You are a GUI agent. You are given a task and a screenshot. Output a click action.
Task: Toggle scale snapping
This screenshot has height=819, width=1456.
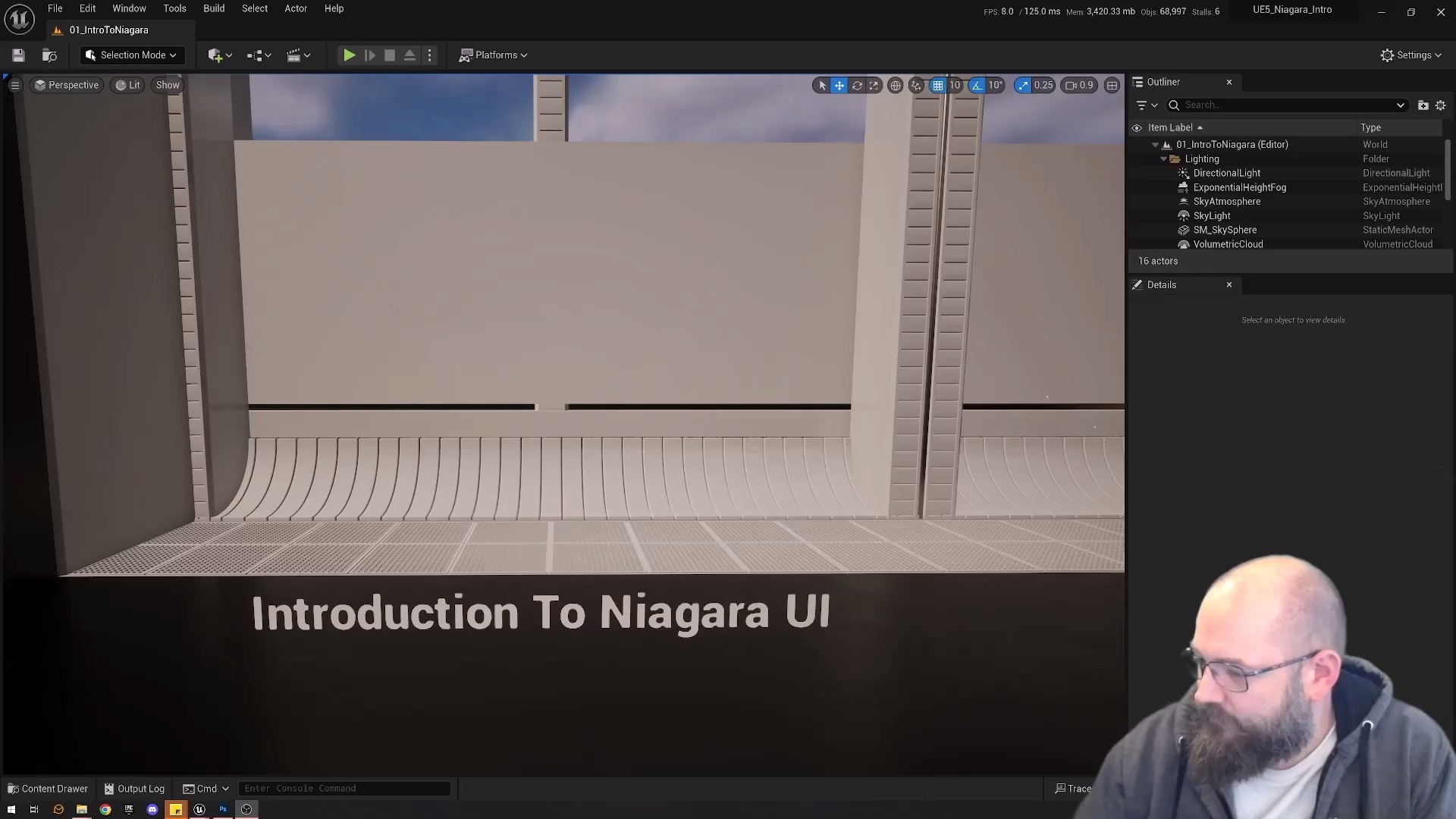click(1024, 86)
